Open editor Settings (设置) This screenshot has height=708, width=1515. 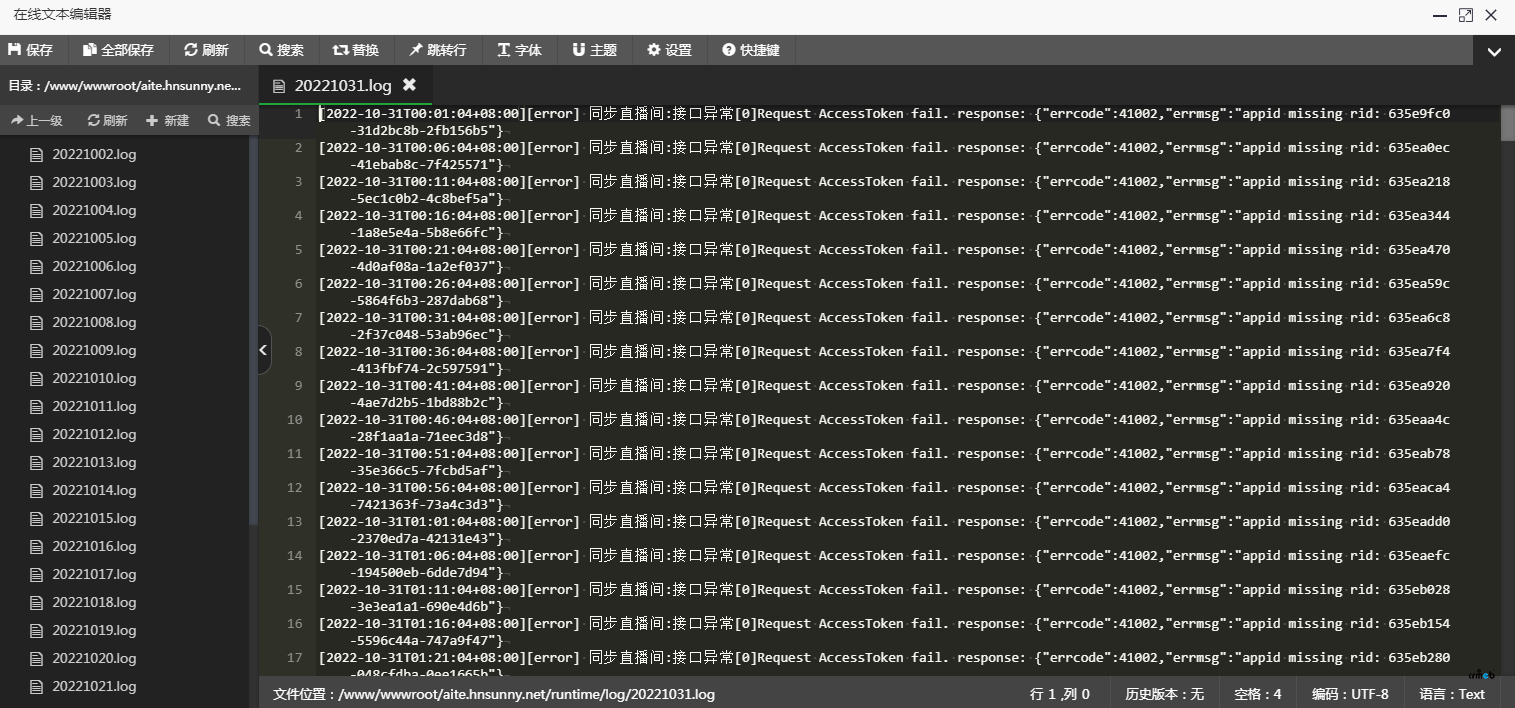670,50
